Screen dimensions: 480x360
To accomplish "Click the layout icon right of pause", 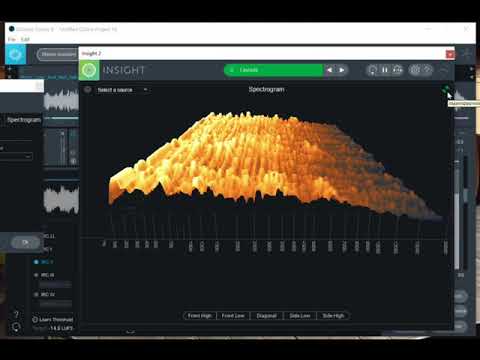I will pos(397,70).
